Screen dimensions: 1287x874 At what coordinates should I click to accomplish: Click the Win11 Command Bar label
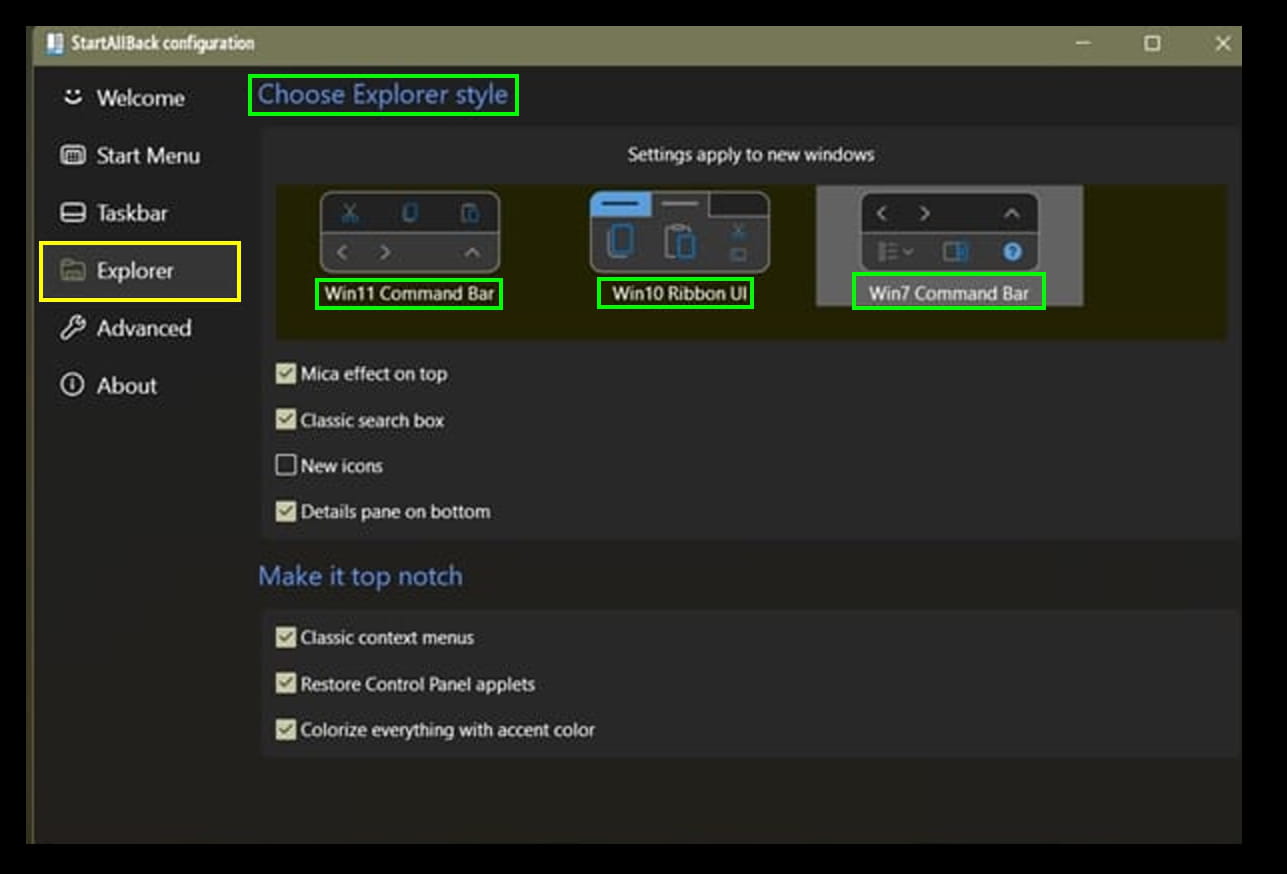click(409, 294)
